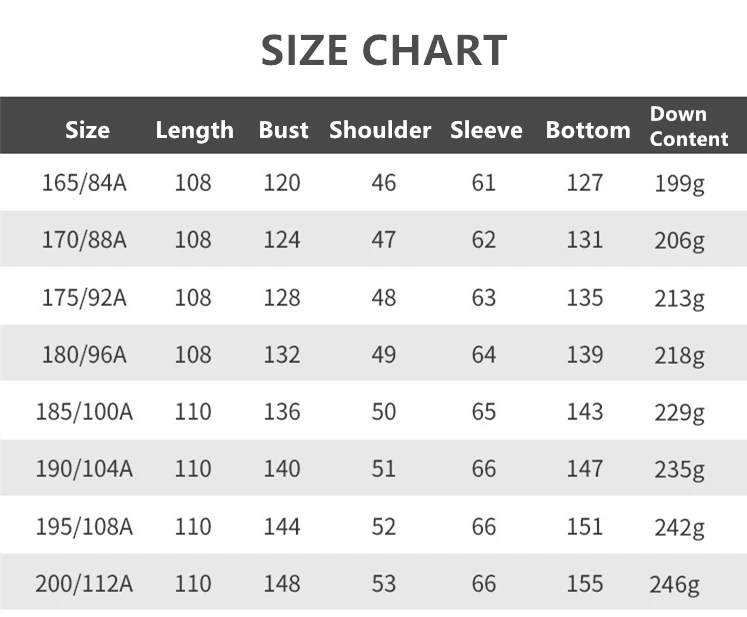Select the 246g down content value
Image resolution: width=747 pixels, height=617 pixels.
point(675,584)
